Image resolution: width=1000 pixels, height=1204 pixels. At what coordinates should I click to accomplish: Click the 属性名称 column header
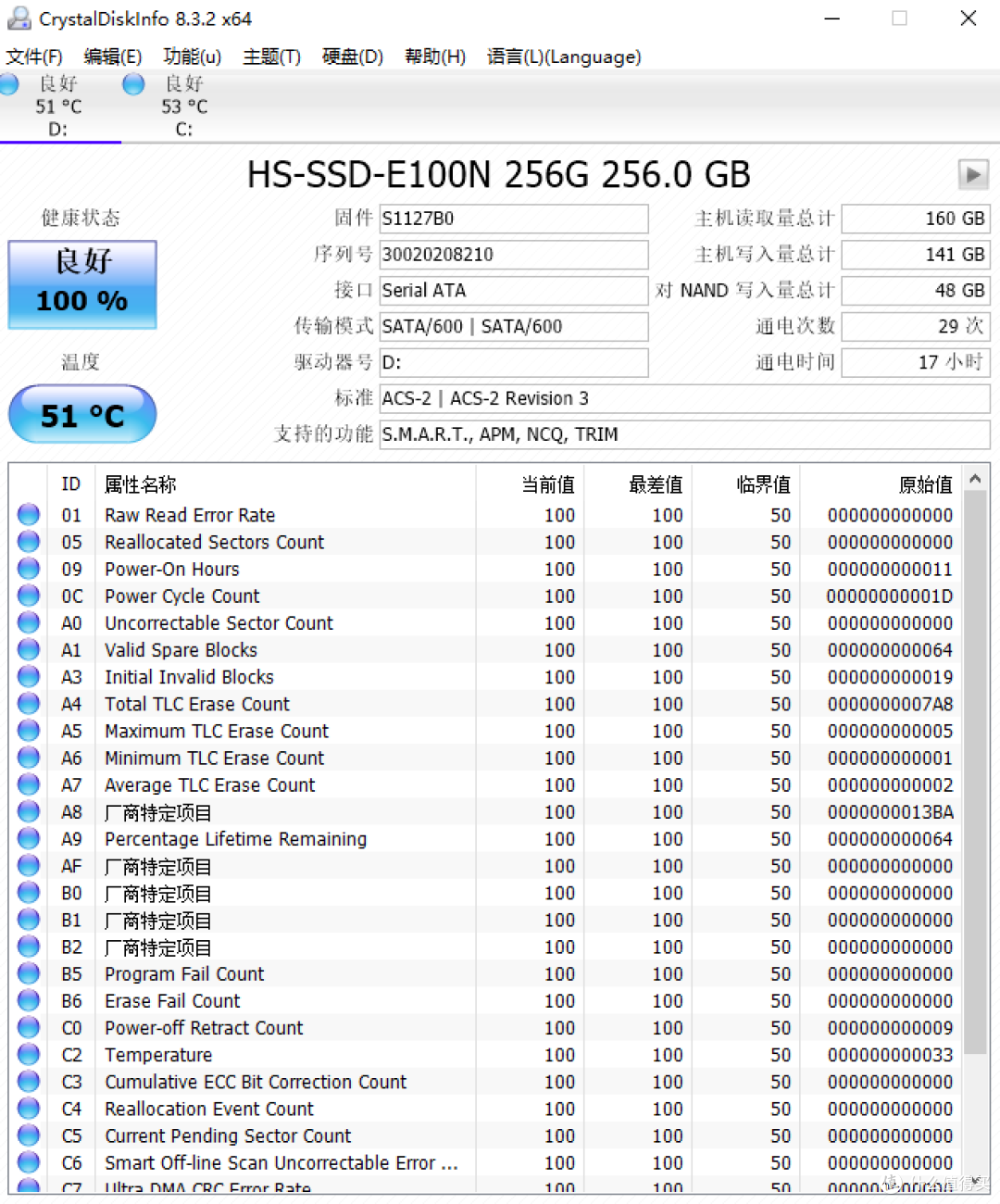point(286,483)
